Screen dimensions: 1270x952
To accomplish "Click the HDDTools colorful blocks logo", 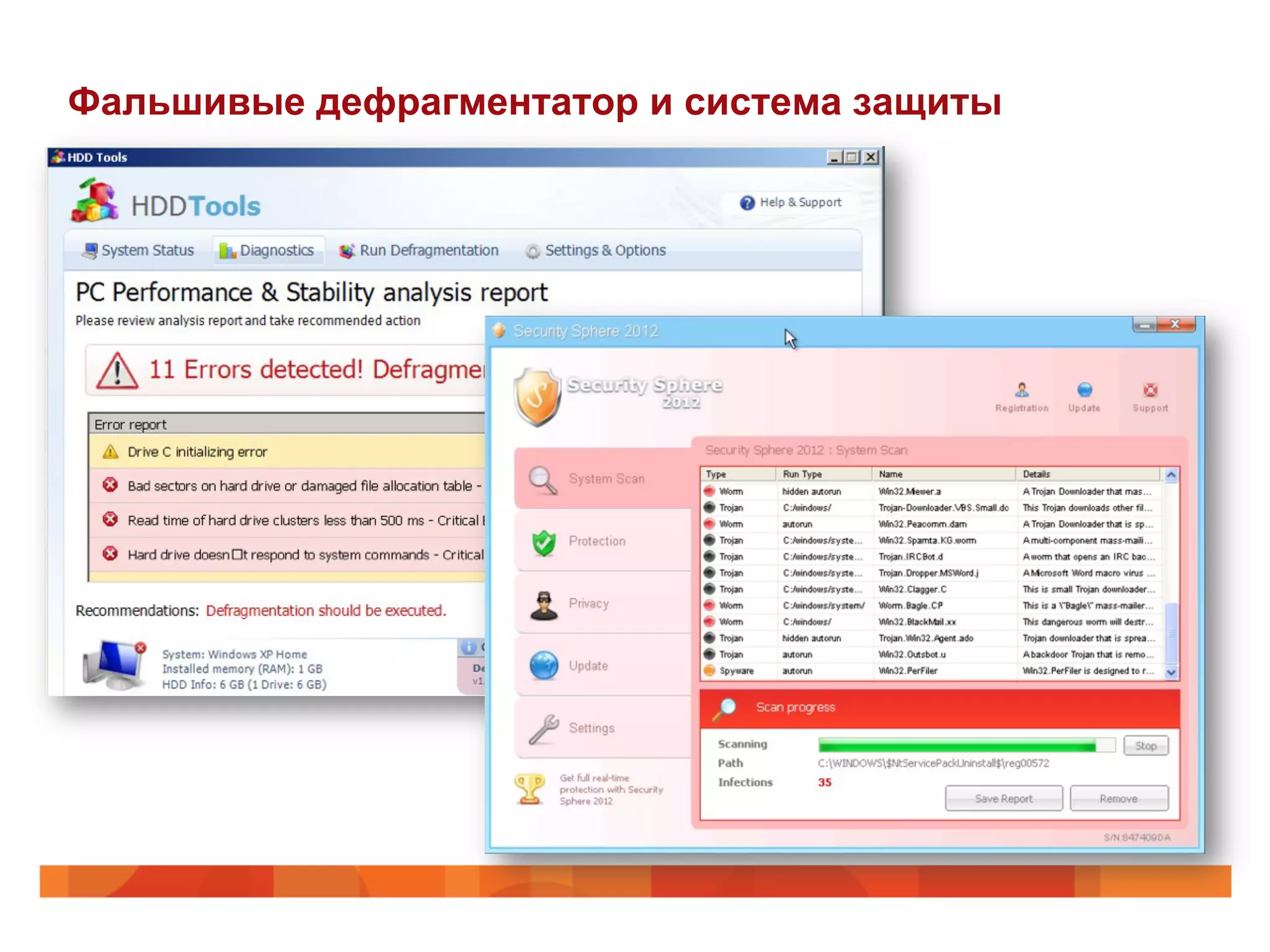I will pos(95,201).
